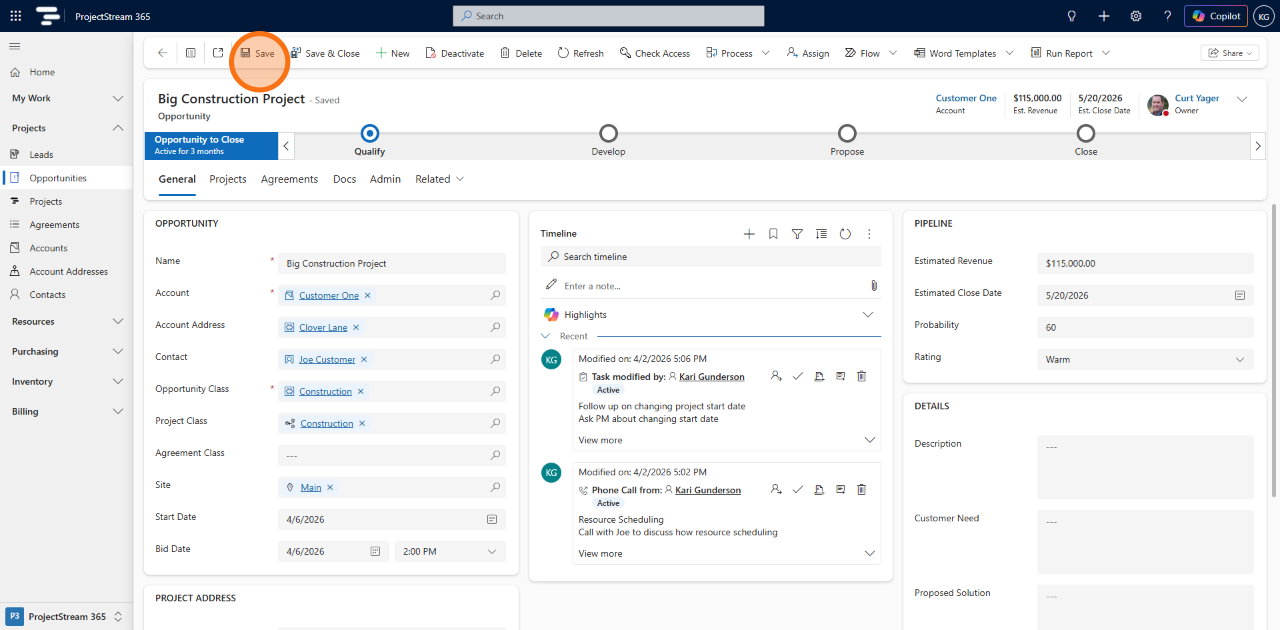Select the Propose stage circle
Viewport: 1280px width, 630px height.
point(847,133)
